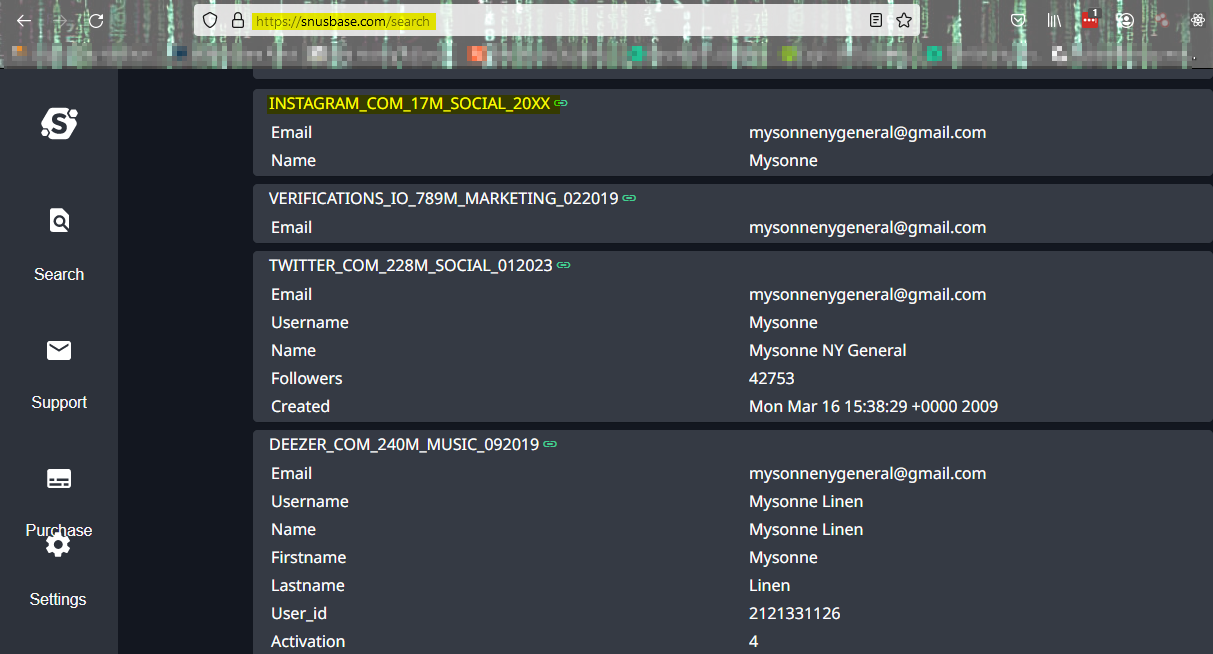Click the User_id field label
1213x654 pixels.
click(x=299, y=613)
